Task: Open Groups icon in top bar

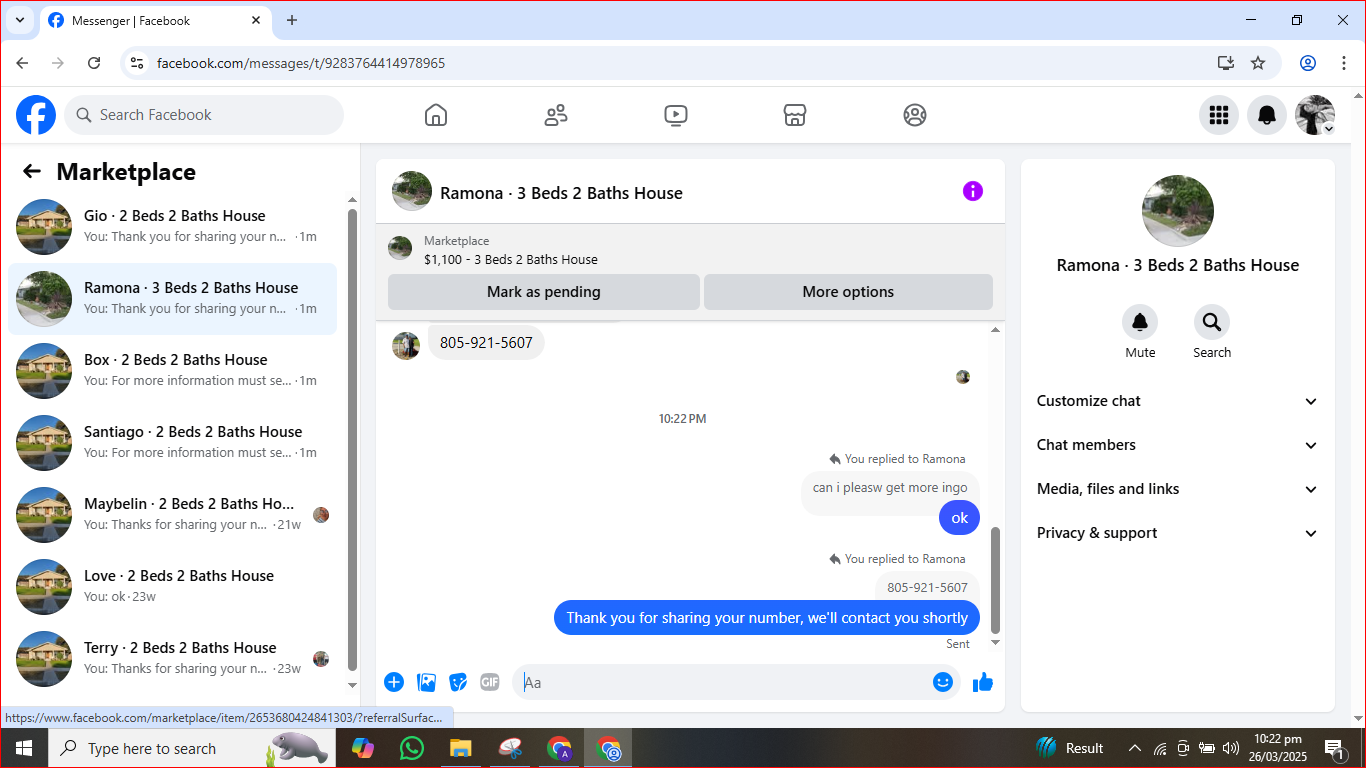Action: pyautogui.click(x=915, y=115)
